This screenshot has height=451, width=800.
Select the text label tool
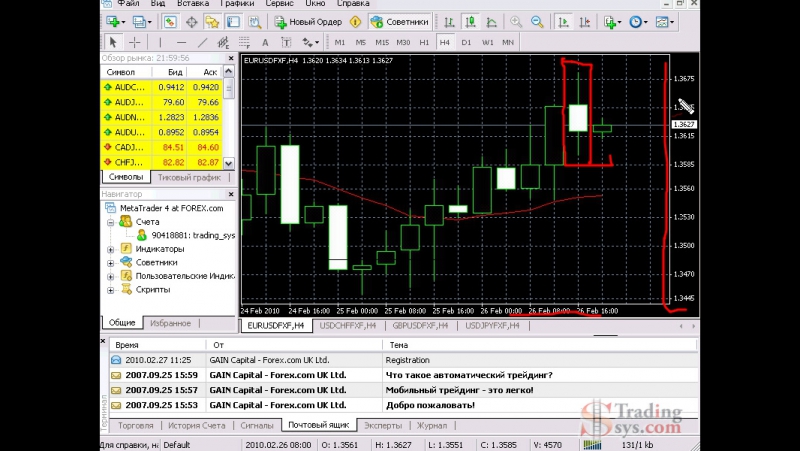(x=286, y=42)
